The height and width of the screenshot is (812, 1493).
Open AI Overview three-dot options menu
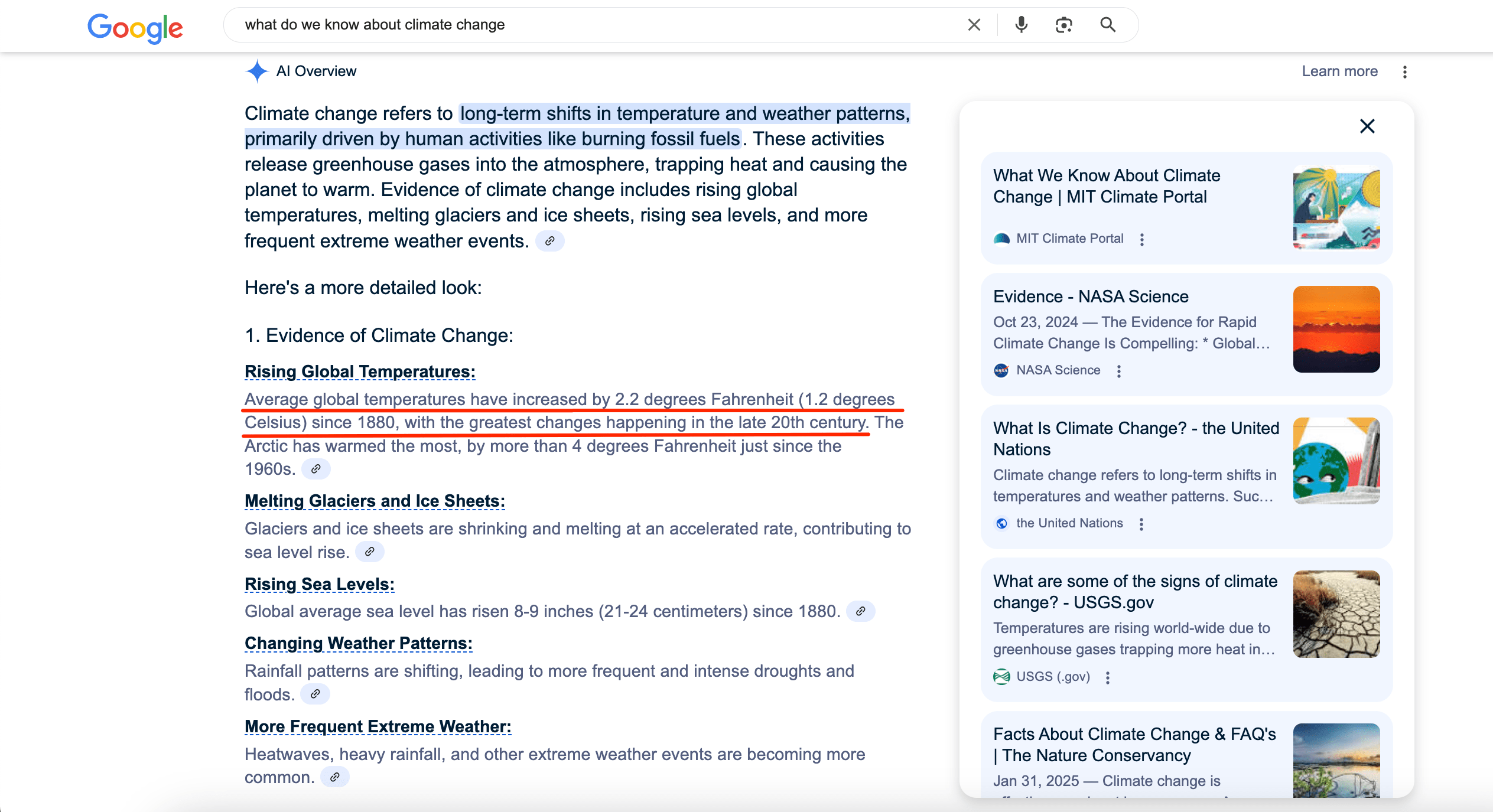(x=1405, y=71)
